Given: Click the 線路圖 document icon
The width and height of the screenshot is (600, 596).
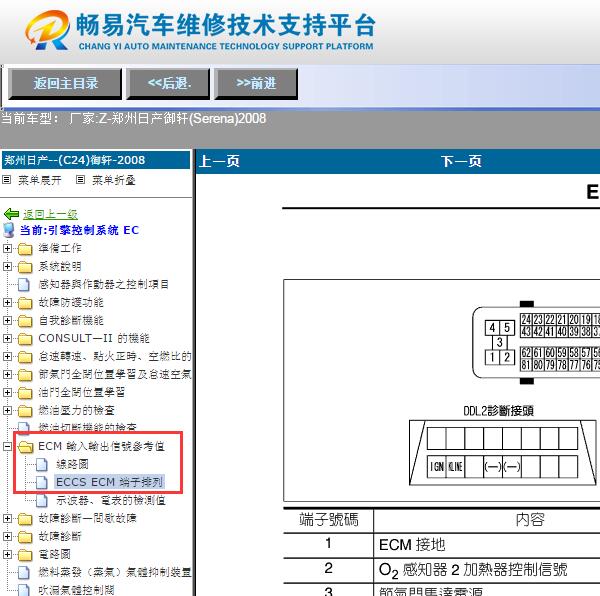Looking at the screenshot, I should click(42, 464).
